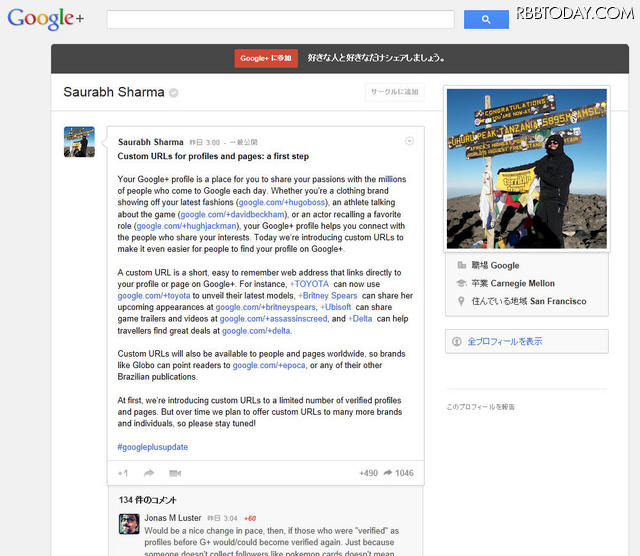Open the google.com/+britneyspears link
This screenshot has height=556, width=640.
pos(265,307)
